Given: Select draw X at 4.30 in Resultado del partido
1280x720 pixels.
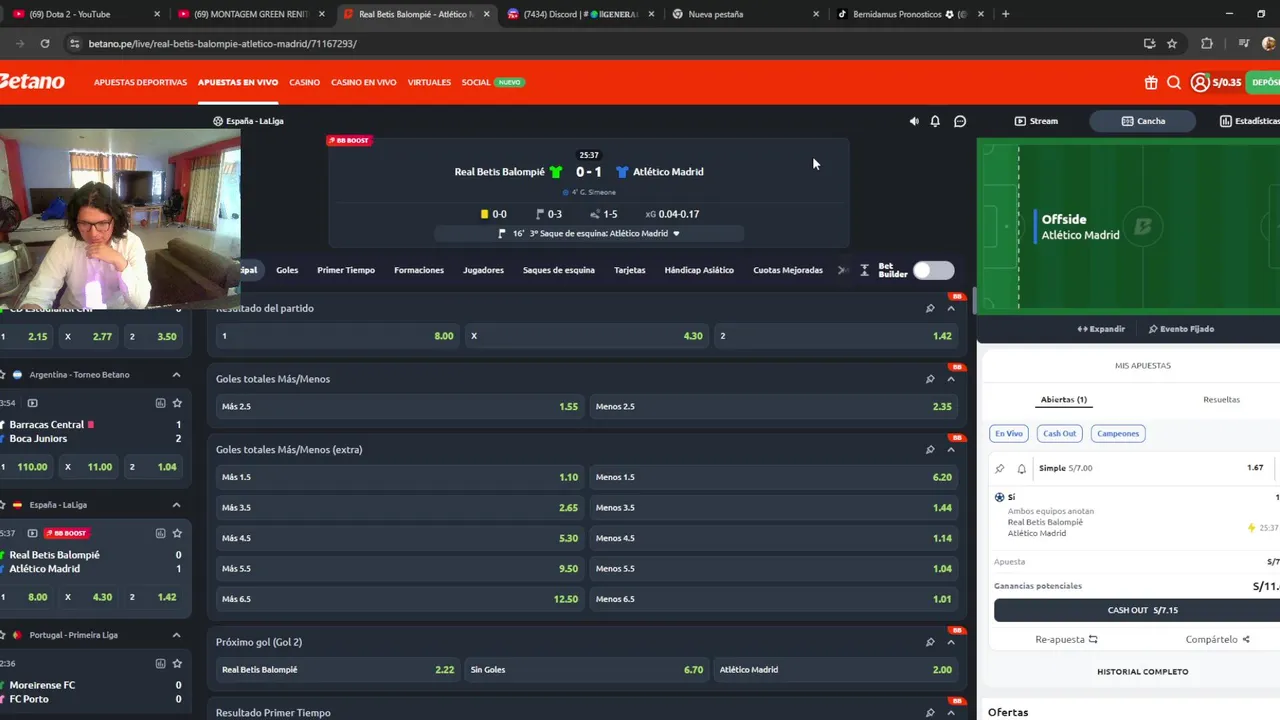Looking at the screenshot, I should coord(586,336).
